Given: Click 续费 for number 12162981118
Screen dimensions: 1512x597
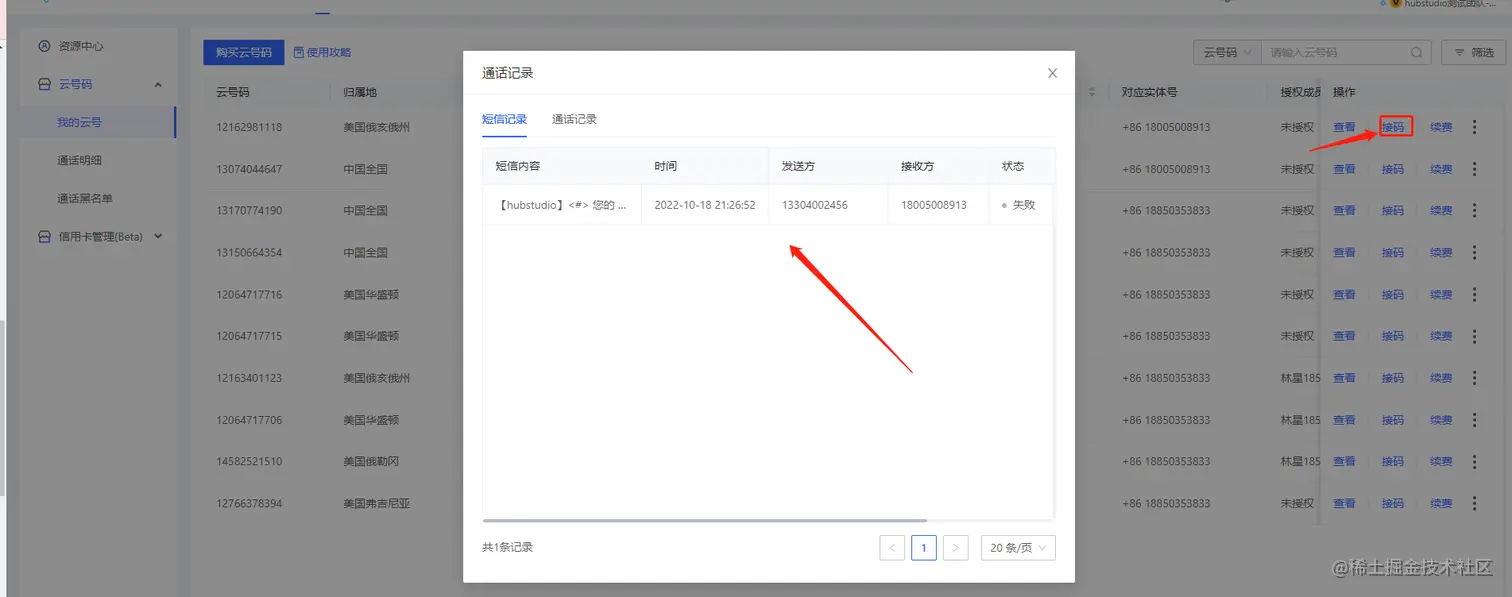Looking at the screenshot, I should (1441, 127).
